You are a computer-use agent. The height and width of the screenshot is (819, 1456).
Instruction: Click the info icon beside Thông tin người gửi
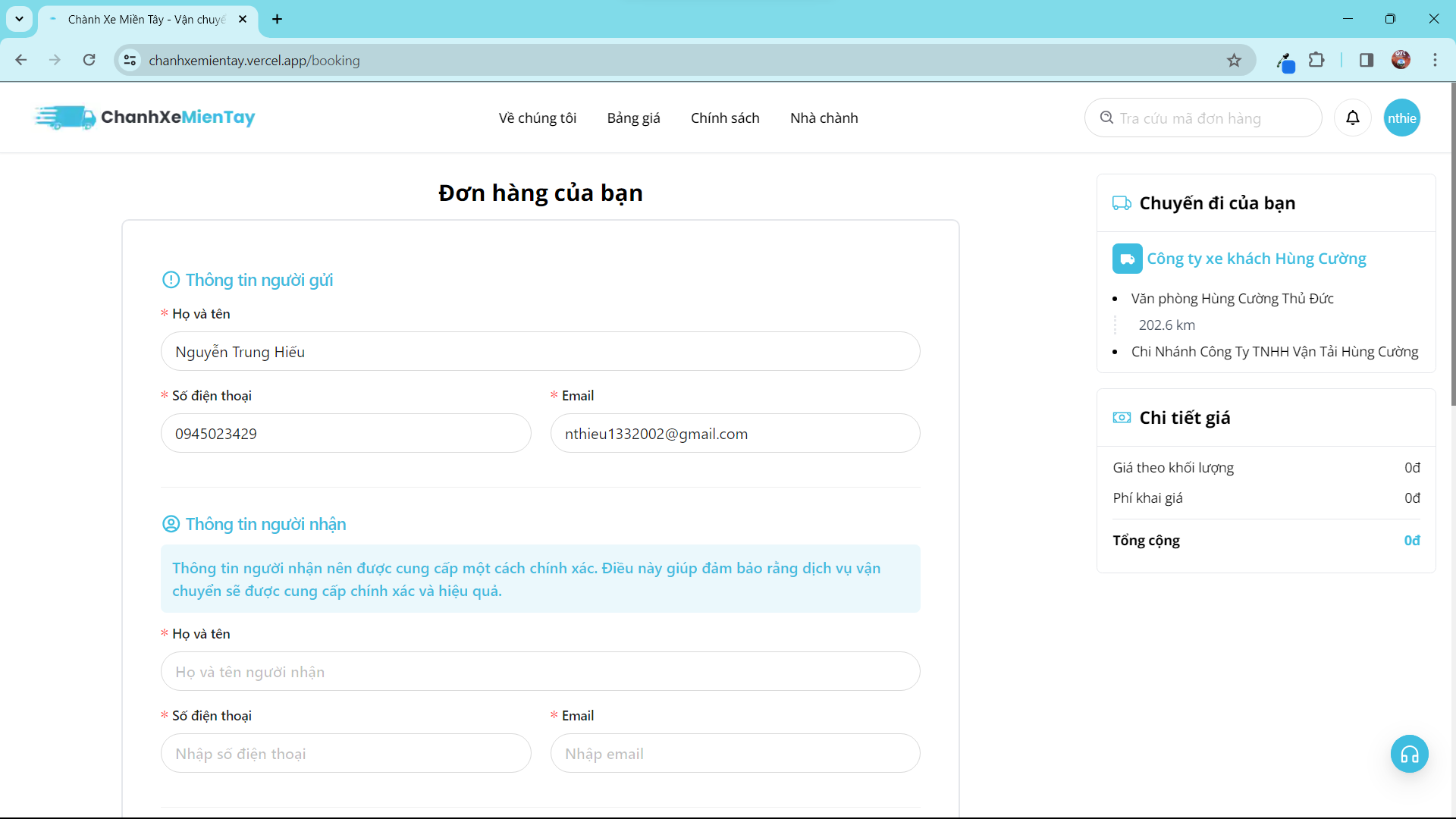(171, 280)
